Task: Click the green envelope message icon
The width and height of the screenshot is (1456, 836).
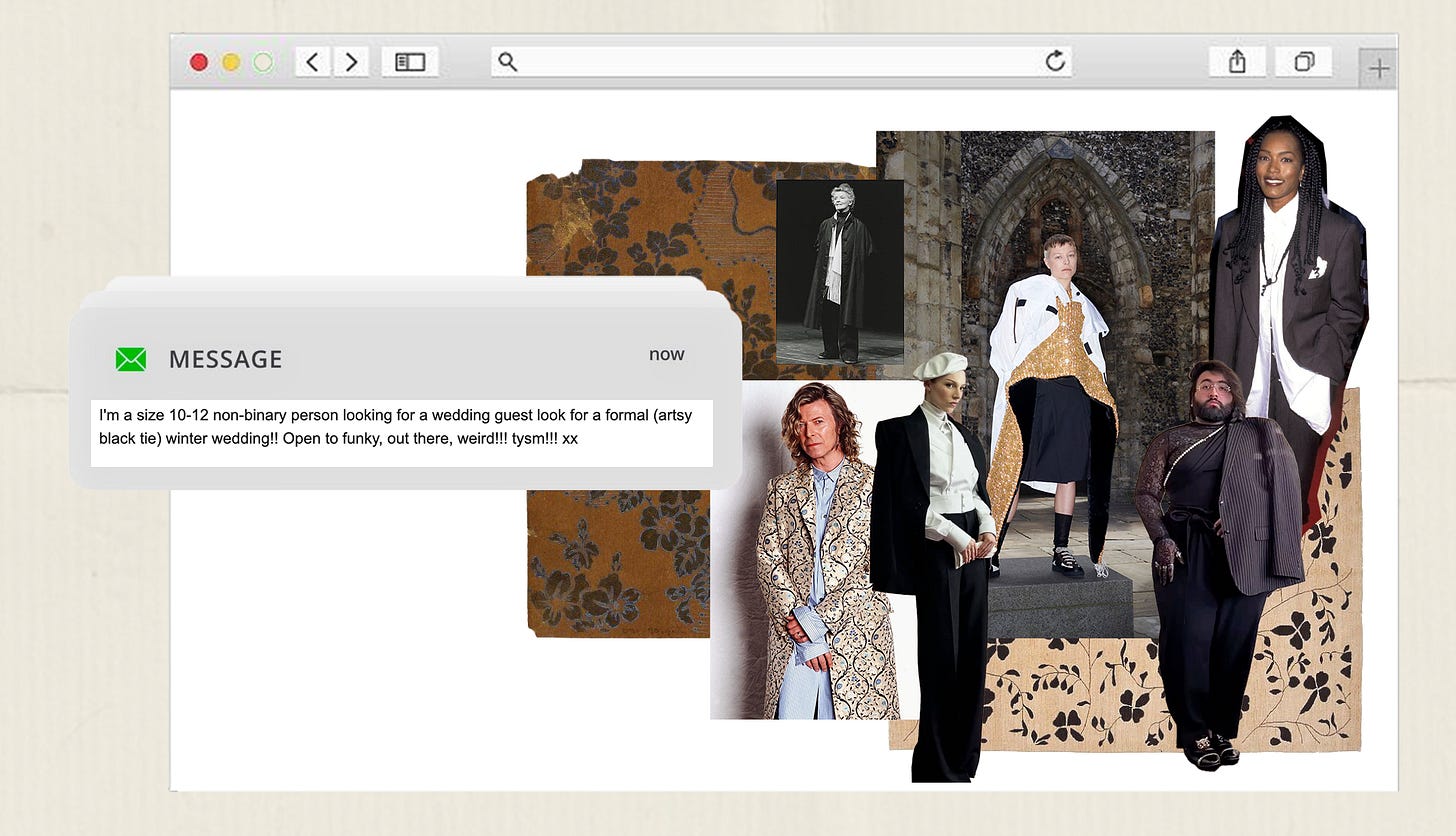Action: pos(131,359)
